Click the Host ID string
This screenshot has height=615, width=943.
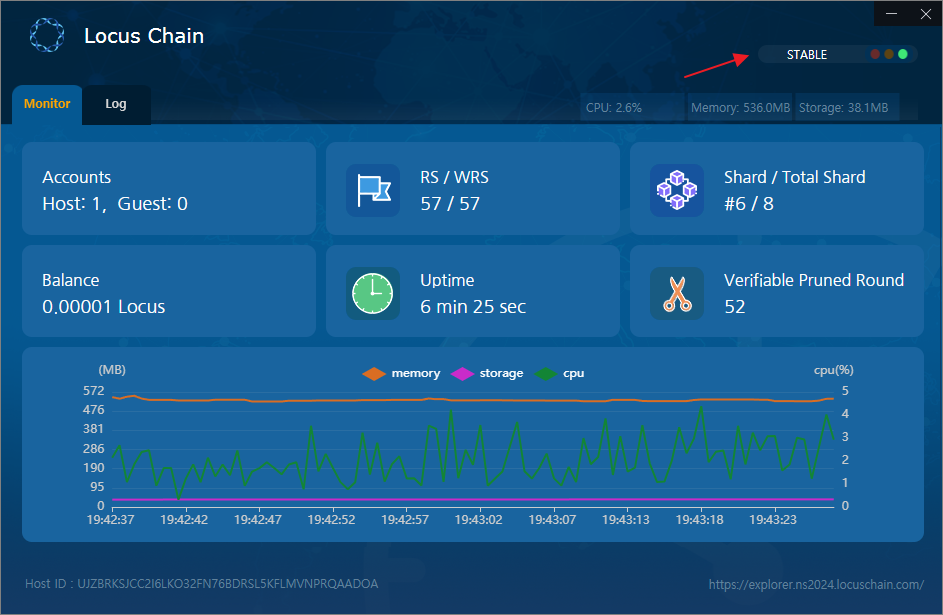pos(201,584)
